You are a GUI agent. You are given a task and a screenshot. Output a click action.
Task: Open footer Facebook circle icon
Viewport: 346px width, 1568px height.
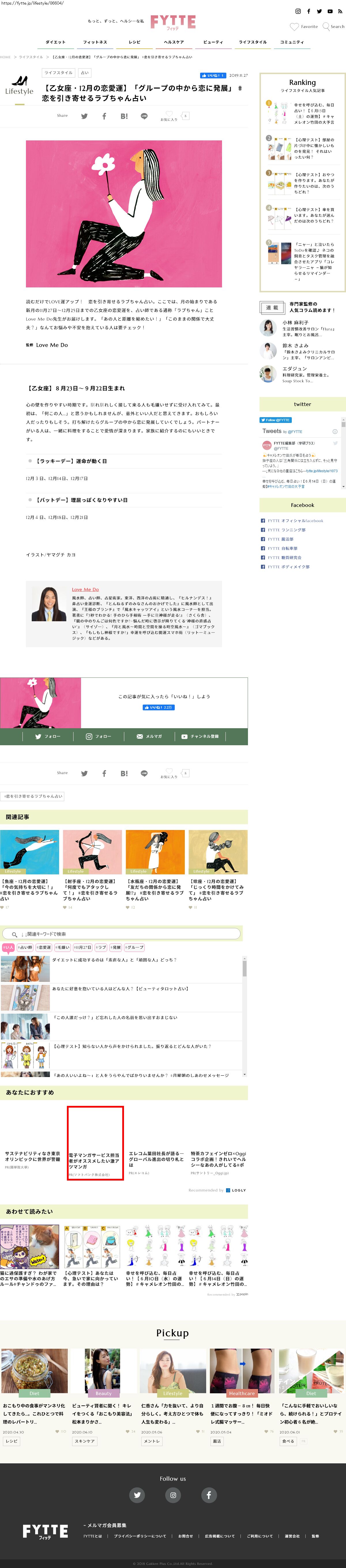pyautogui.click(x=209, y=1494)
